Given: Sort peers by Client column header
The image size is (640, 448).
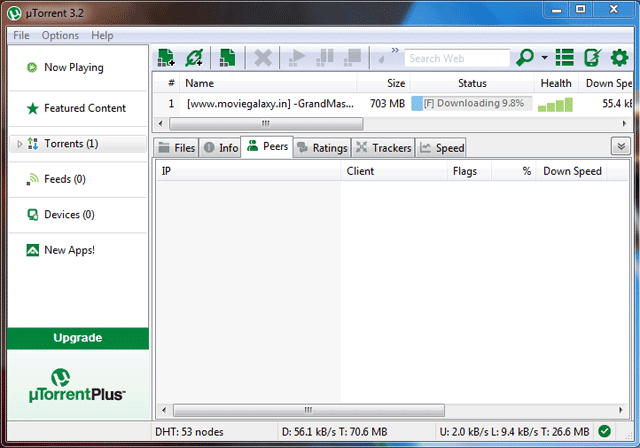Looking at the screenshot, I should click(394, 171).
